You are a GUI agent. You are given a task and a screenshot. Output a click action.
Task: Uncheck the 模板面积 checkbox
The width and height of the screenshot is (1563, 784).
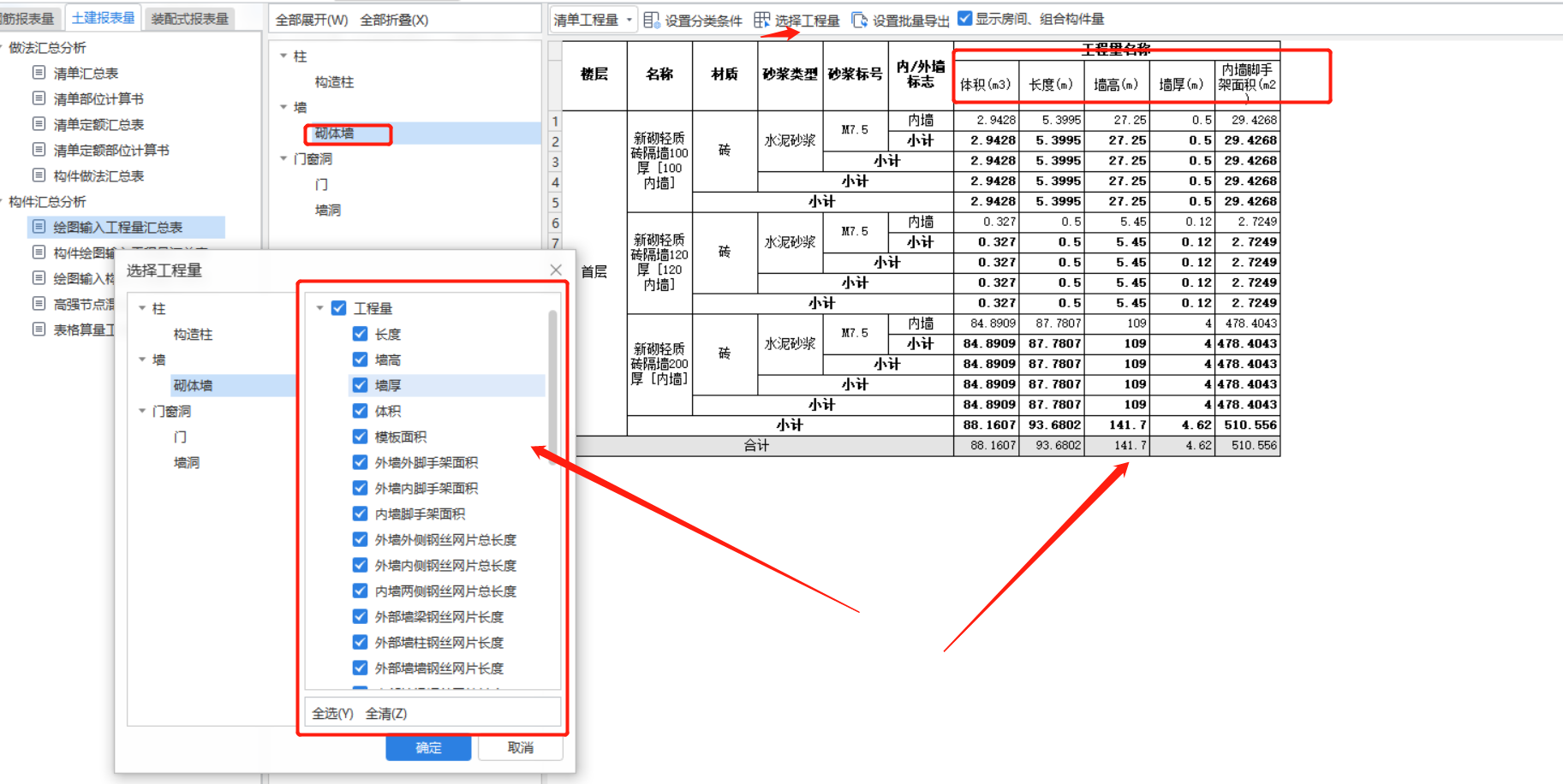click(361, 437)
